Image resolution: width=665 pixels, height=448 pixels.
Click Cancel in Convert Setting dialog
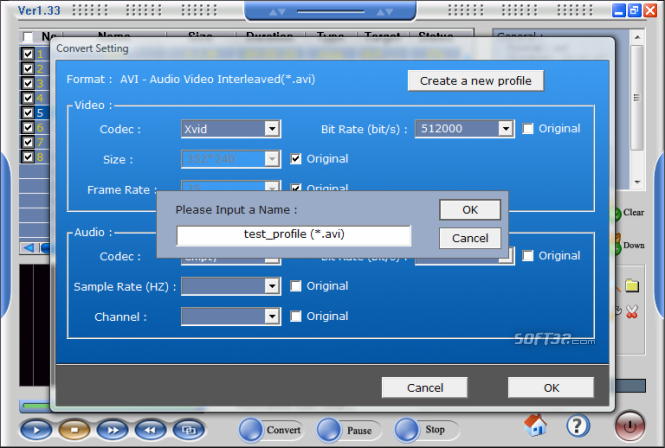point(425,388)
